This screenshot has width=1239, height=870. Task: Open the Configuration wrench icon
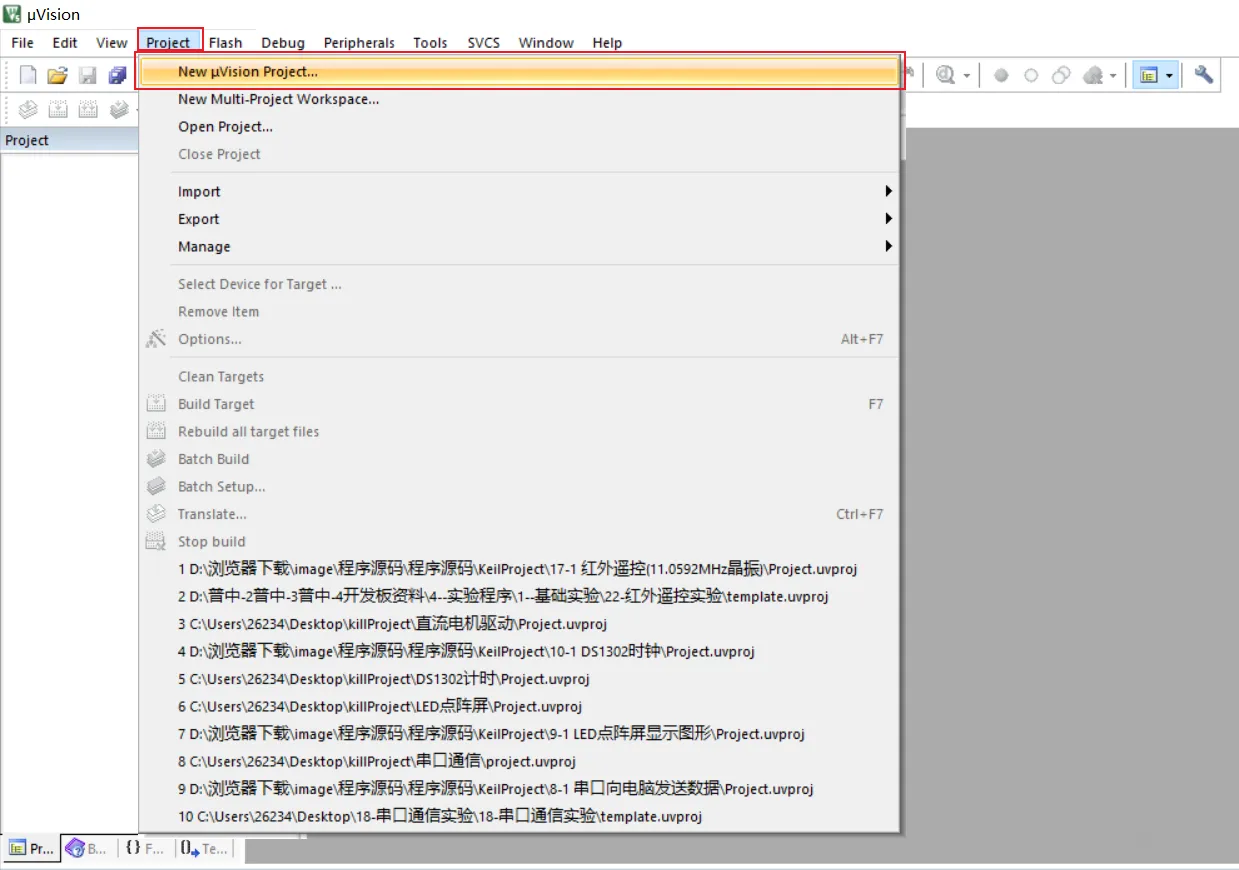coord(1204,75)
